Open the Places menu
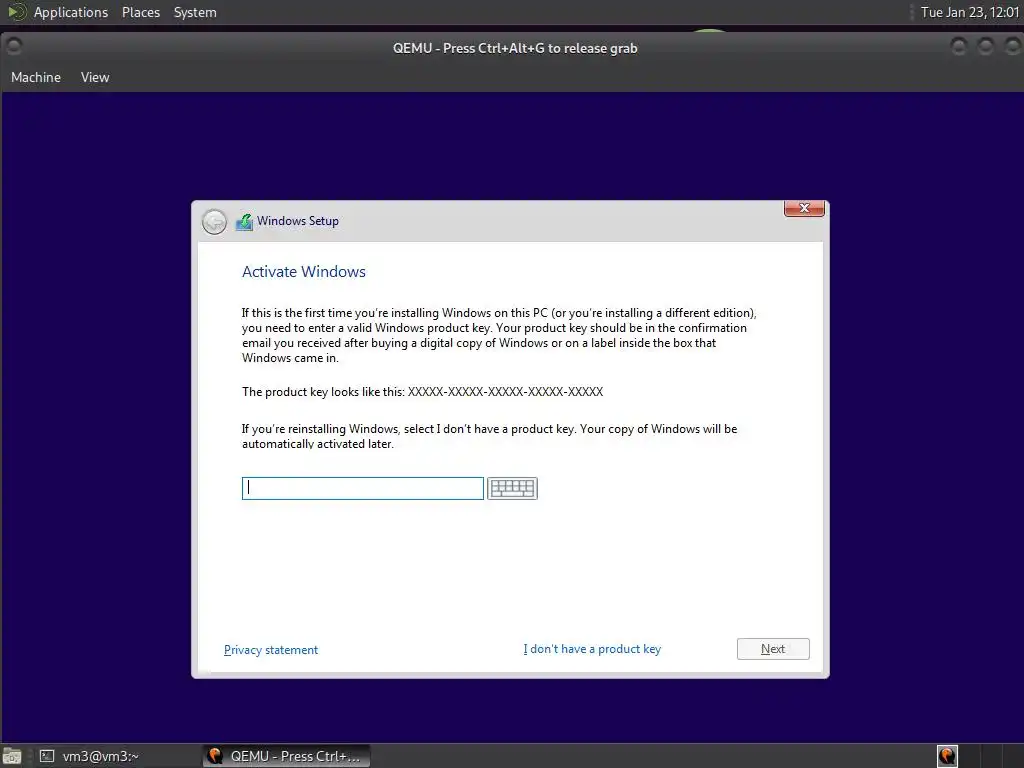 [140, 12]
